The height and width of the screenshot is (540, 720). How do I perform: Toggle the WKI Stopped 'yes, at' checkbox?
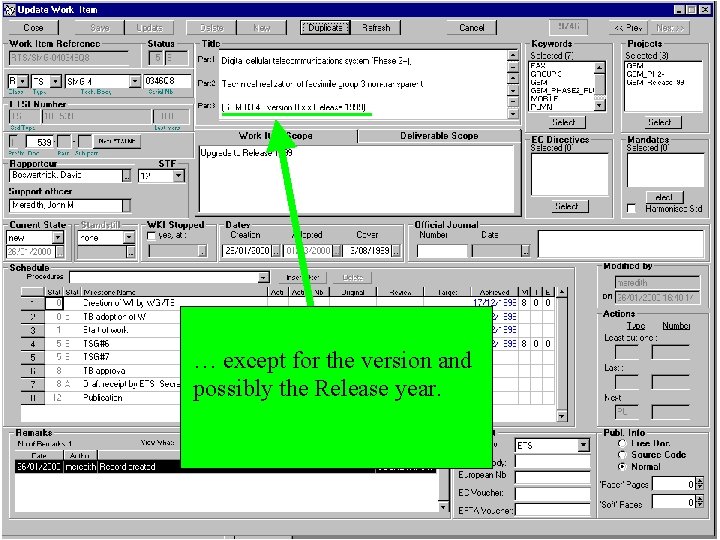(151, 236)
